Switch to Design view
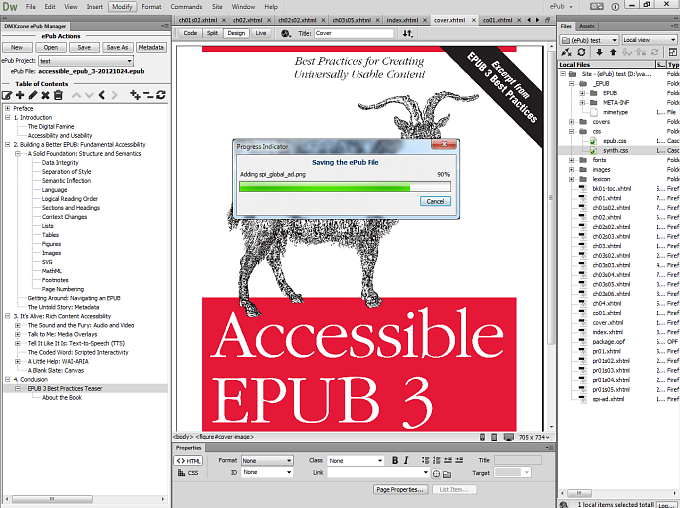This screenshot has width=680, height=508. [x=236, y=33]
